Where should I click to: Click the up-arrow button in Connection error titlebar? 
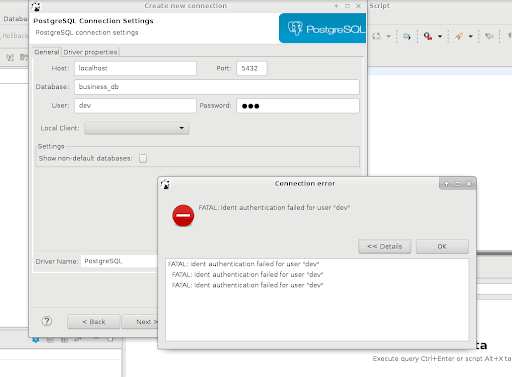coord(446,184)
